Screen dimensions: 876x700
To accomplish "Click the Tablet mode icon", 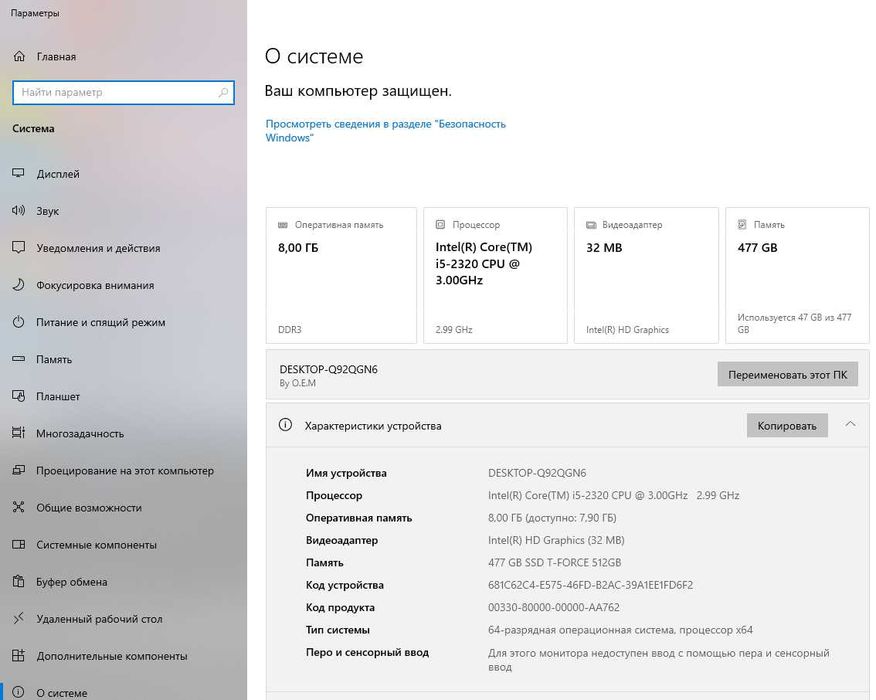I will click(18, 396).
